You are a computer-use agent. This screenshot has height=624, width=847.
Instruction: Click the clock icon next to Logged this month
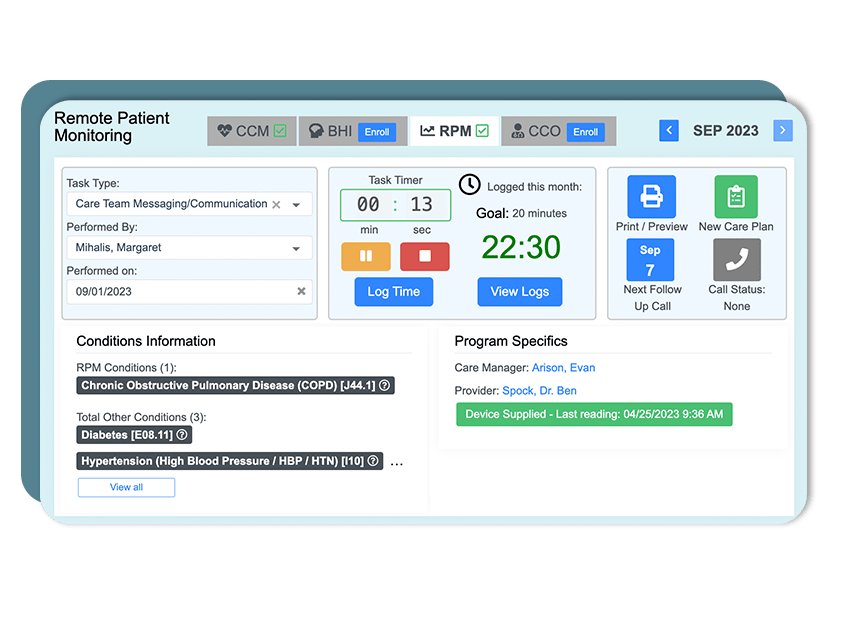[468, 184]
